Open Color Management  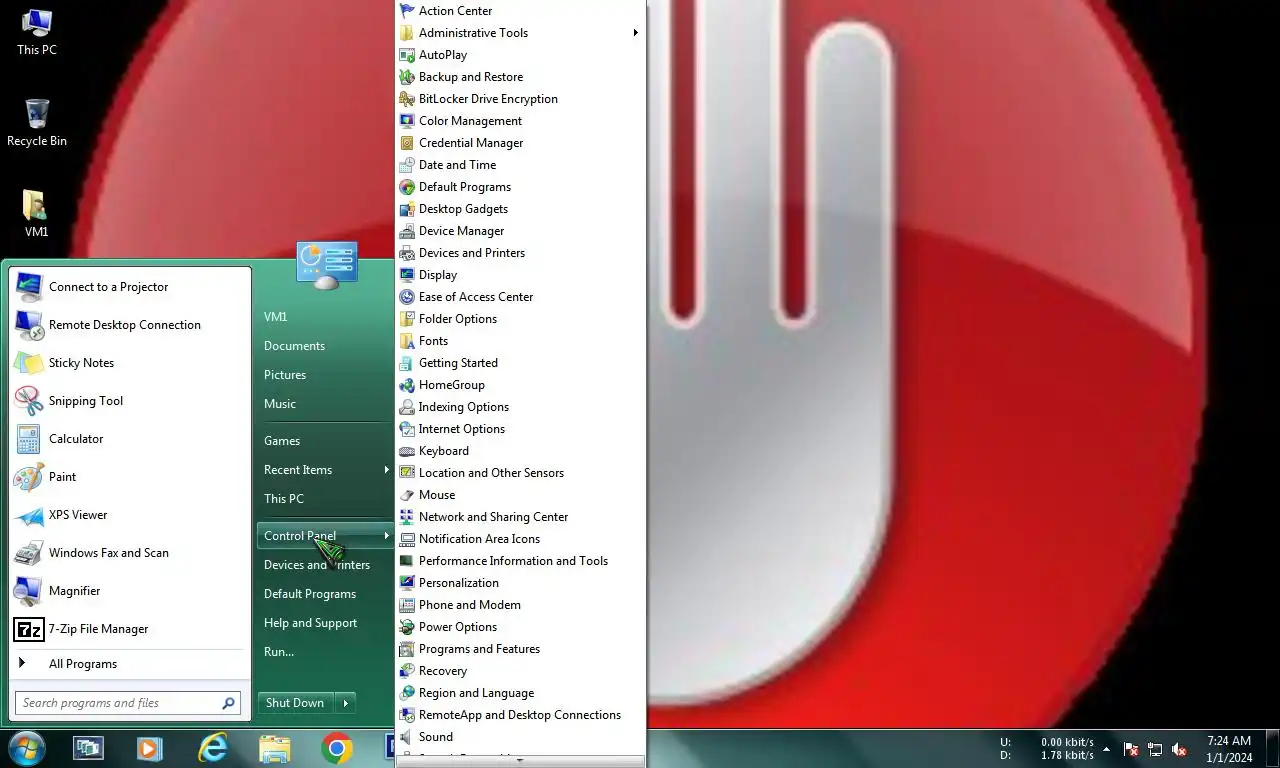[x=520, y=121]
